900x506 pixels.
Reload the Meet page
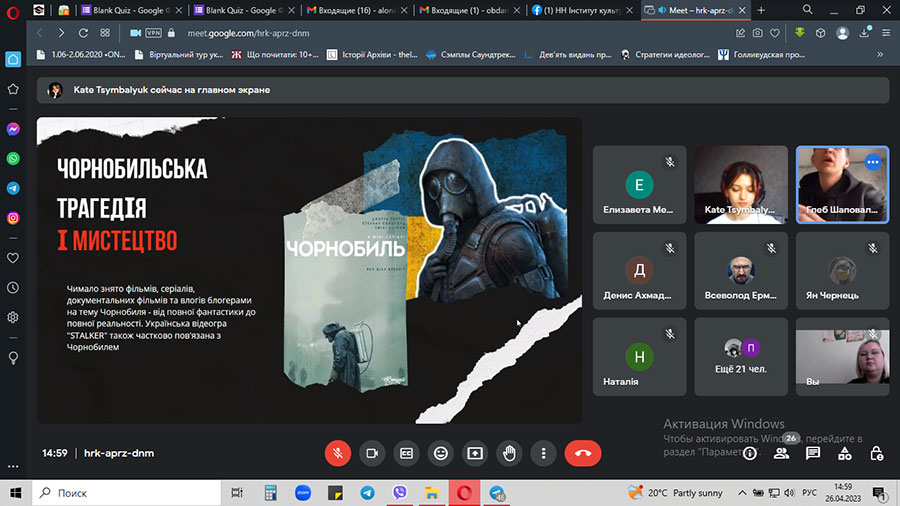coord(83,33)
